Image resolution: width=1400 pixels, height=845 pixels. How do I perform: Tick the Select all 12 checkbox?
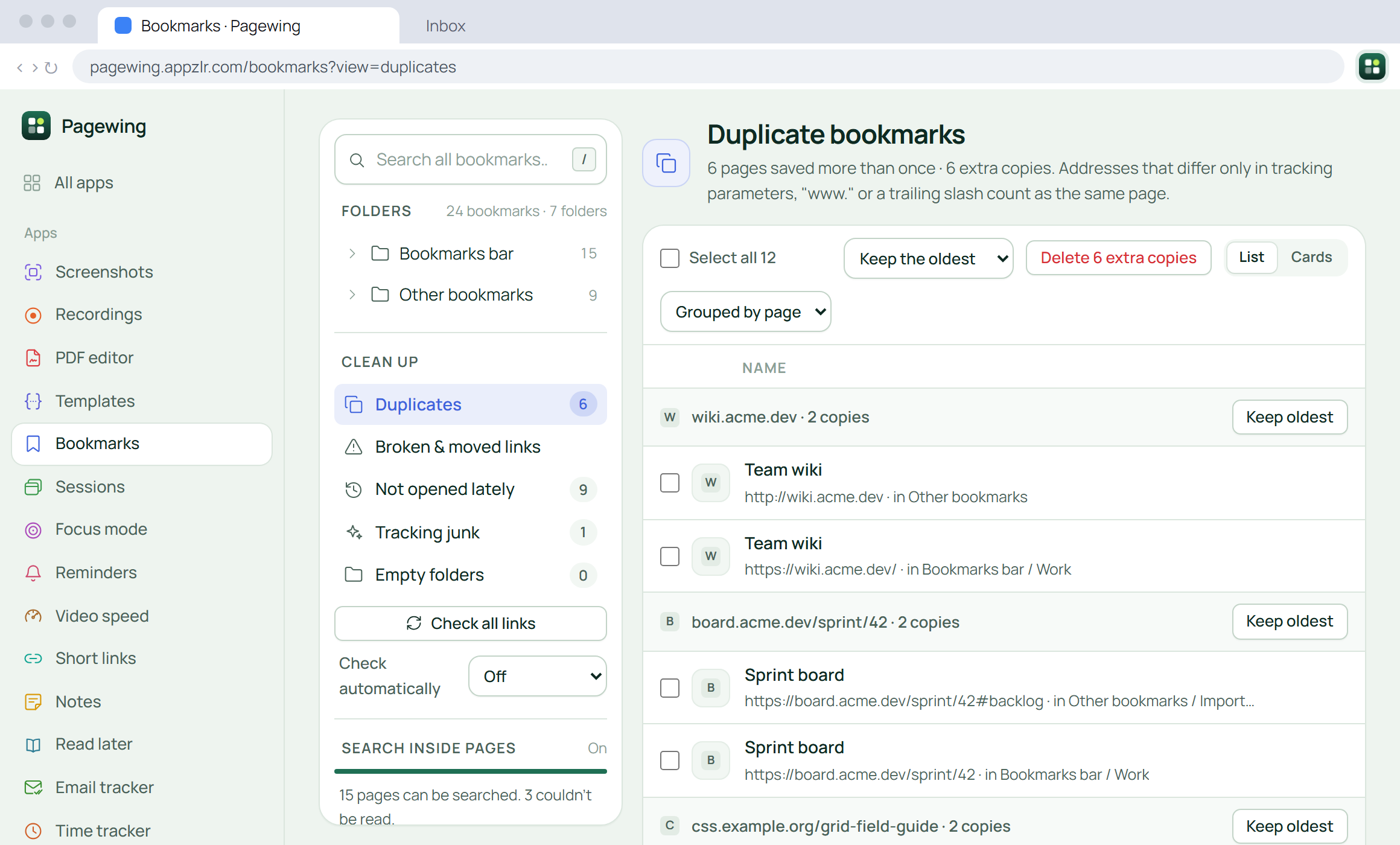[670, 258]
